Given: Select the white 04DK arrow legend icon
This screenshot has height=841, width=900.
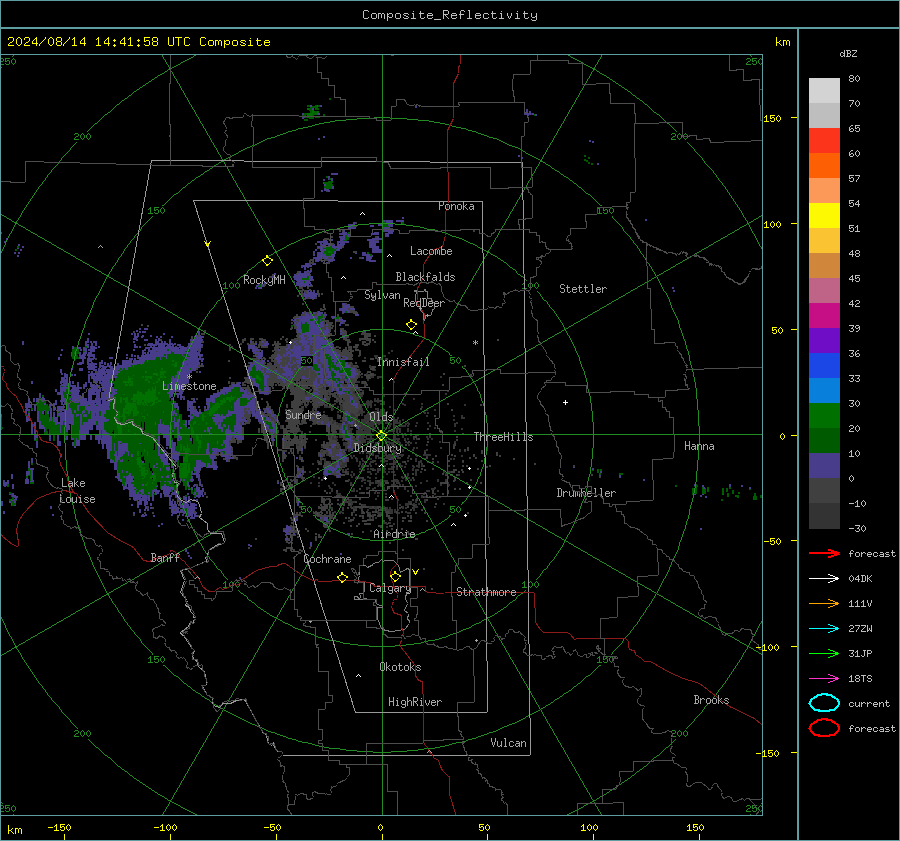Looking at the screenshot, I should click(x=824, y=579).
